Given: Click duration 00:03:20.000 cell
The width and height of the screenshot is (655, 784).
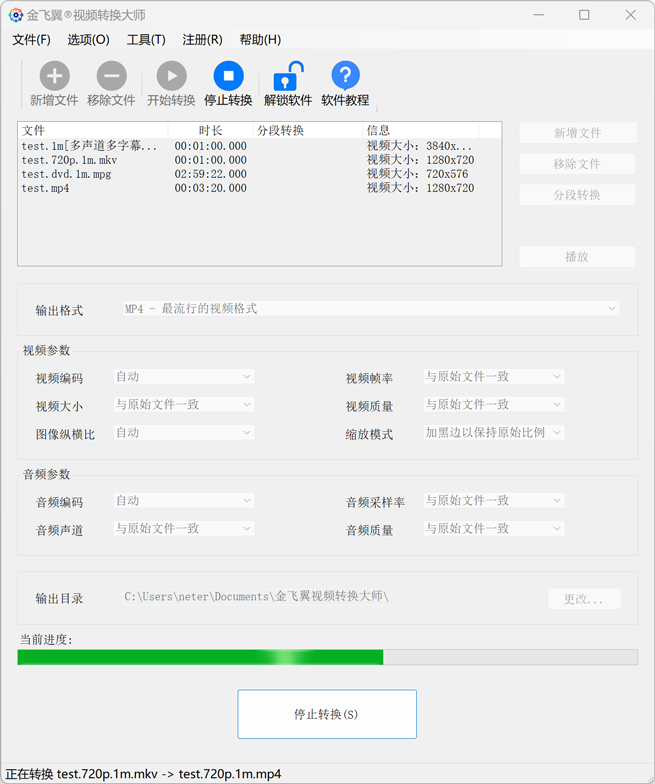Looking at the screenshot, I should pyautogui.click(x=210, y=188).
